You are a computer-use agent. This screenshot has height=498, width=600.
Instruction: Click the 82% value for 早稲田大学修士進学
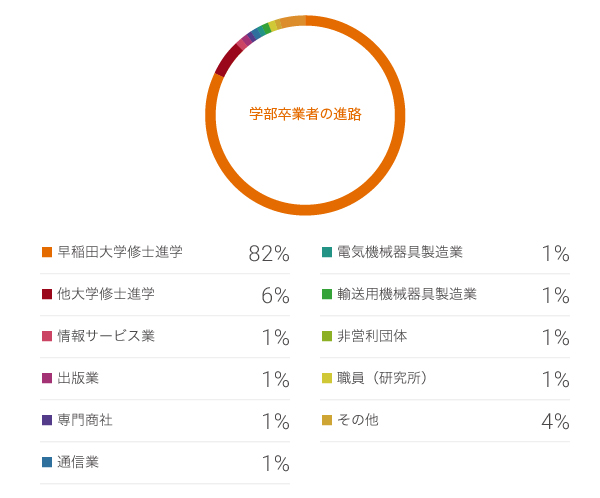pyautogui.click(x=268, y=254)
